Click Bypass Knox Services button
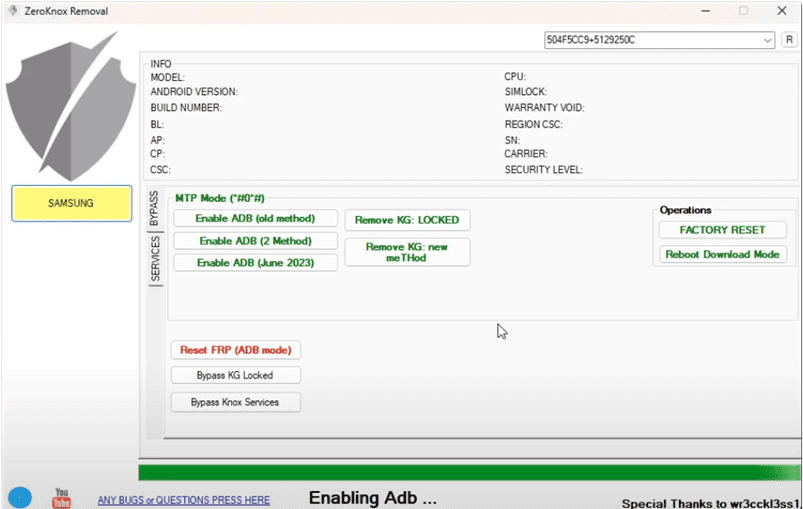803x509 pixels. 235,402
